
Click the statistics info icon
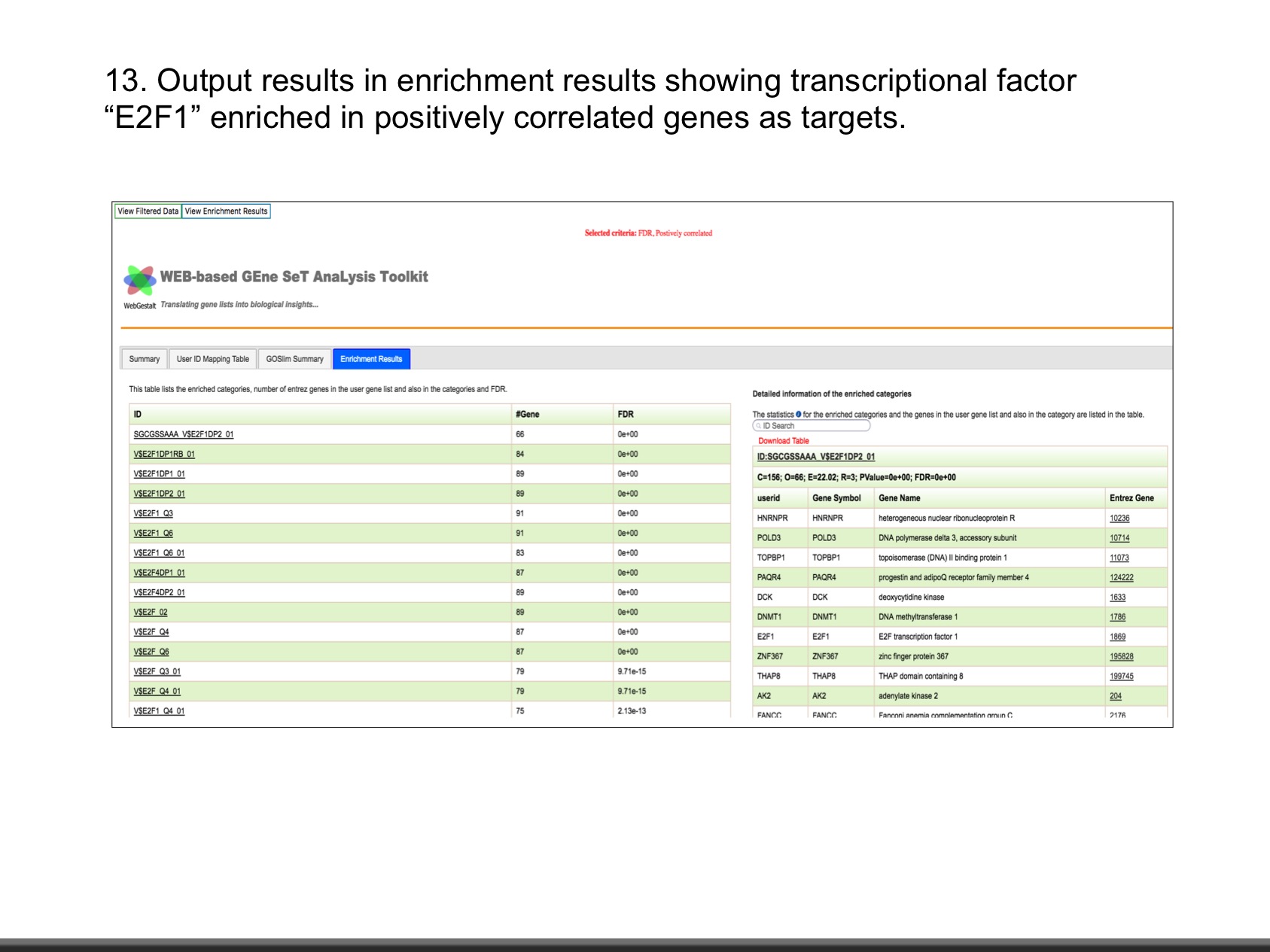[798, 414]
